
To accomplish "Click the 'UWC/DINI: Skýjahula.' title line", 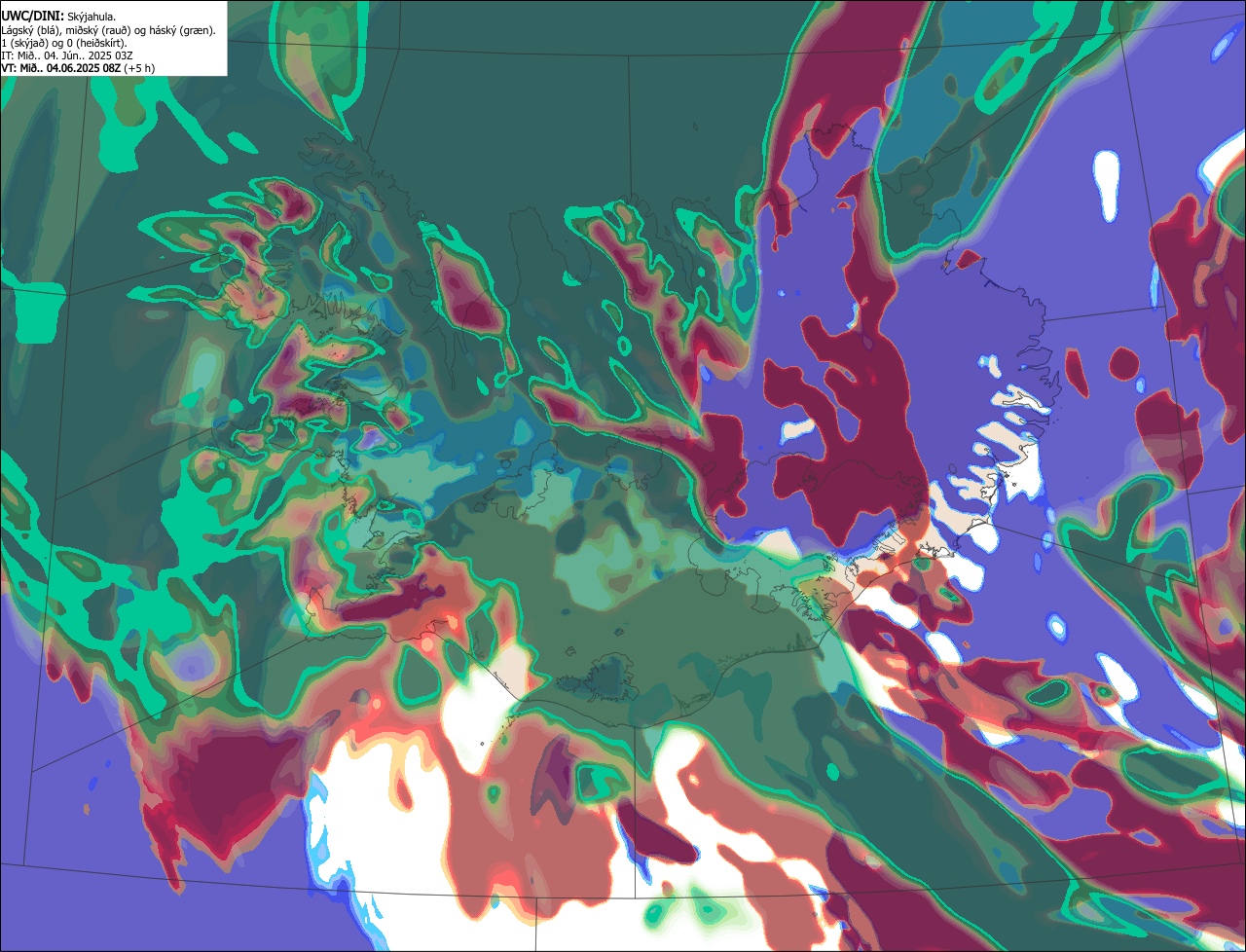I will click(59, 17).
